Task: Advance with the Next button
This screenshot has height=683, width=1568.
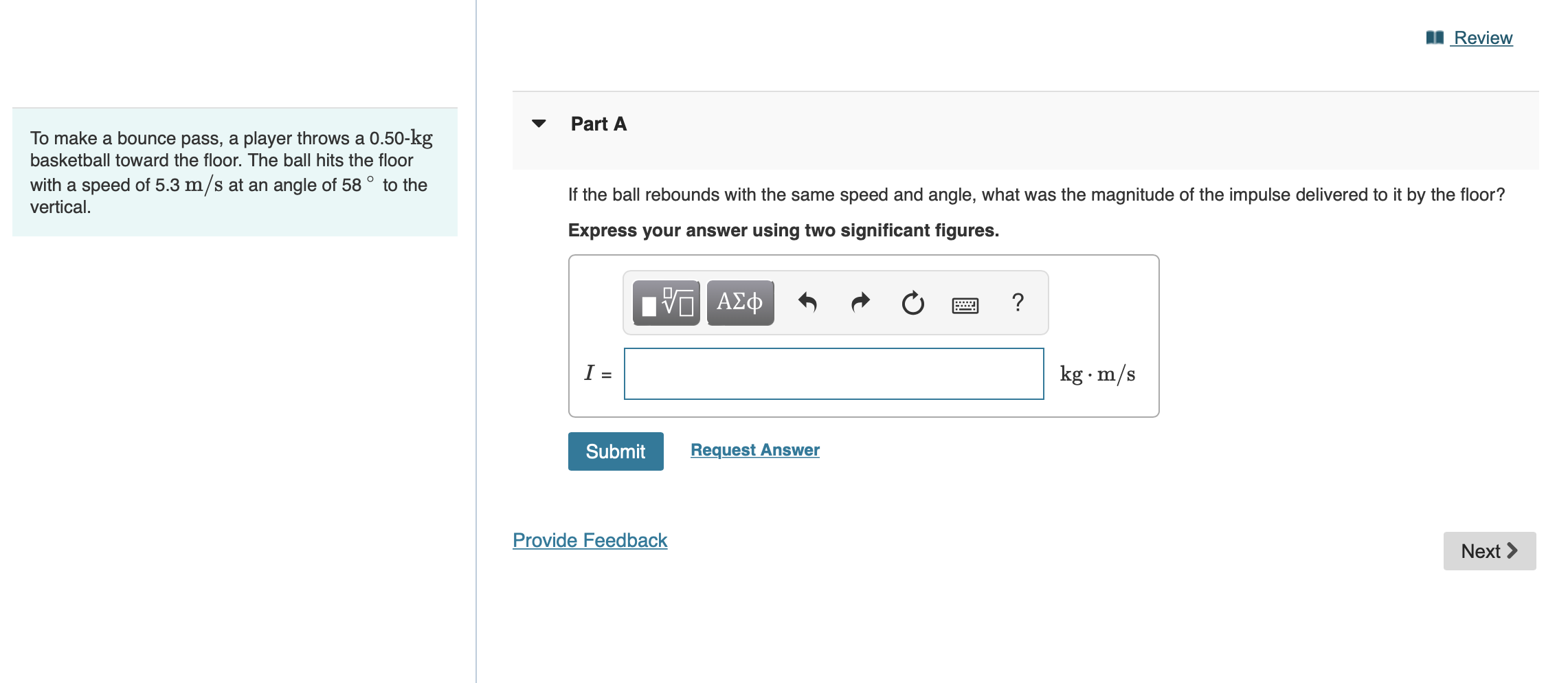Action: (1489, 550)
